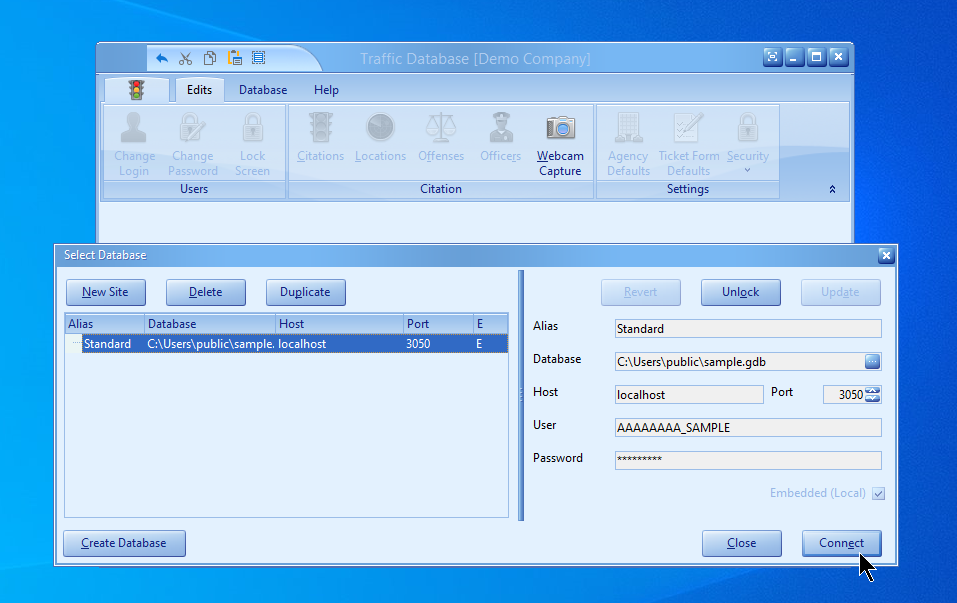957x603 pixels.
Task: Open Citations from the ribbon
Action: click(x=320, y=138)
